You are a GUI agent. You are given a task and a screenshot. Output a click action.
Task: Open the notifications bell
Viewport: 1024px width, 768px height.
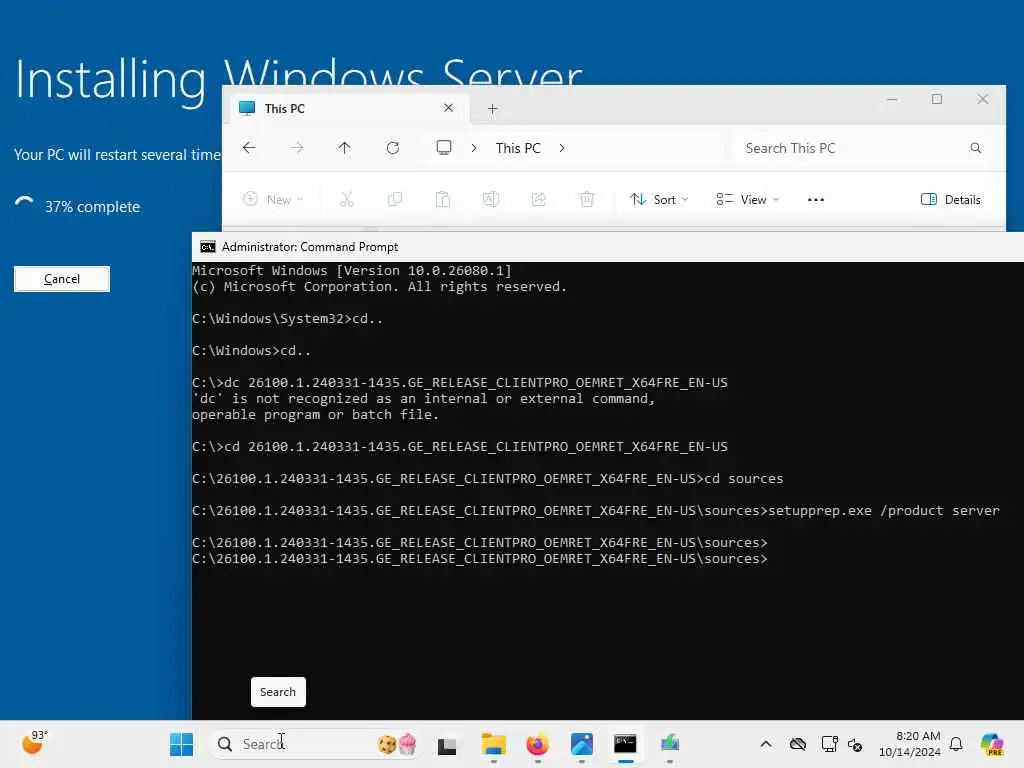[956, 744]
